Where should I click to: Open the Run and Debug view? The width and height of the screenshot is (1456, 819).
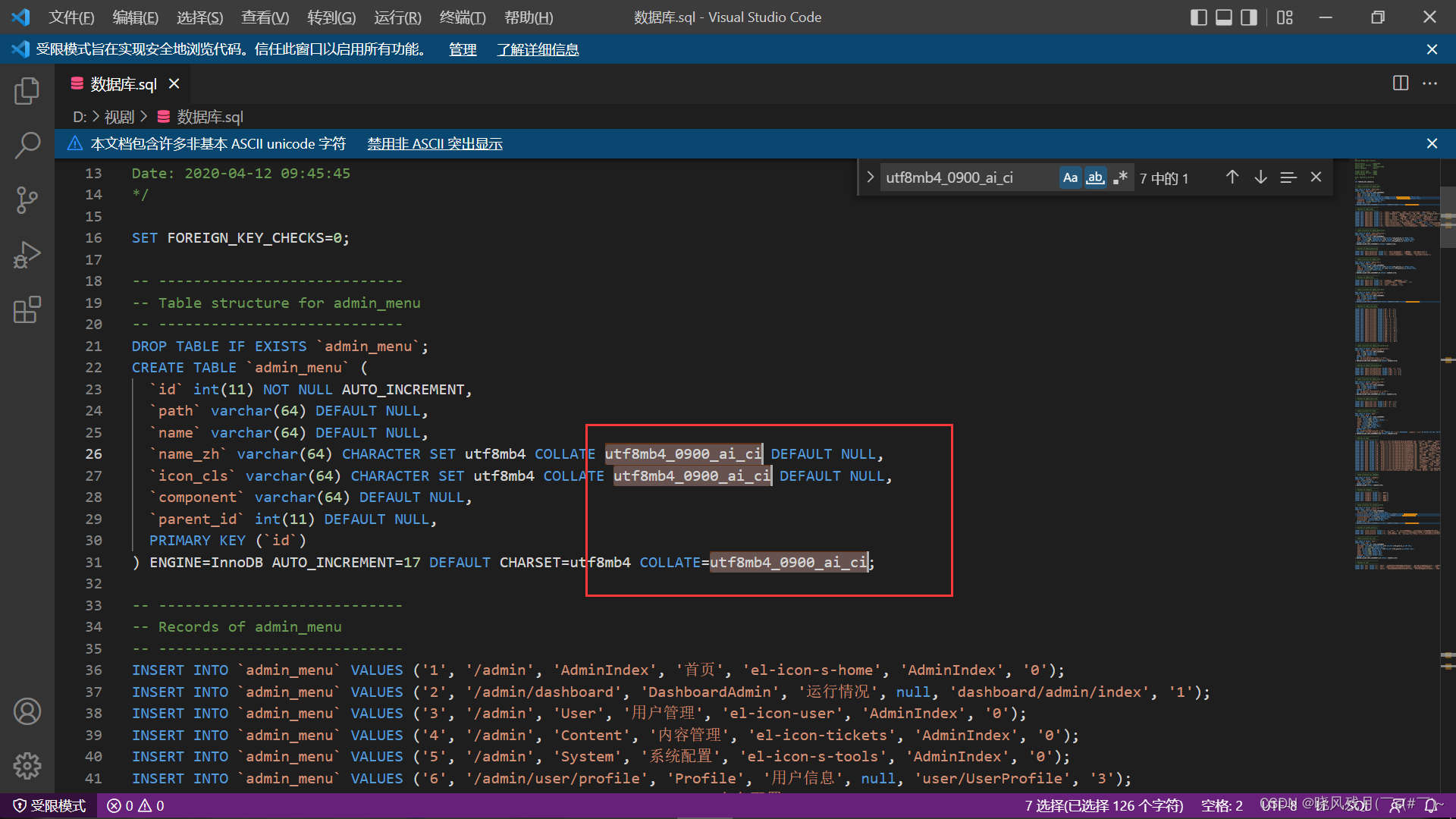coord(27,255)
